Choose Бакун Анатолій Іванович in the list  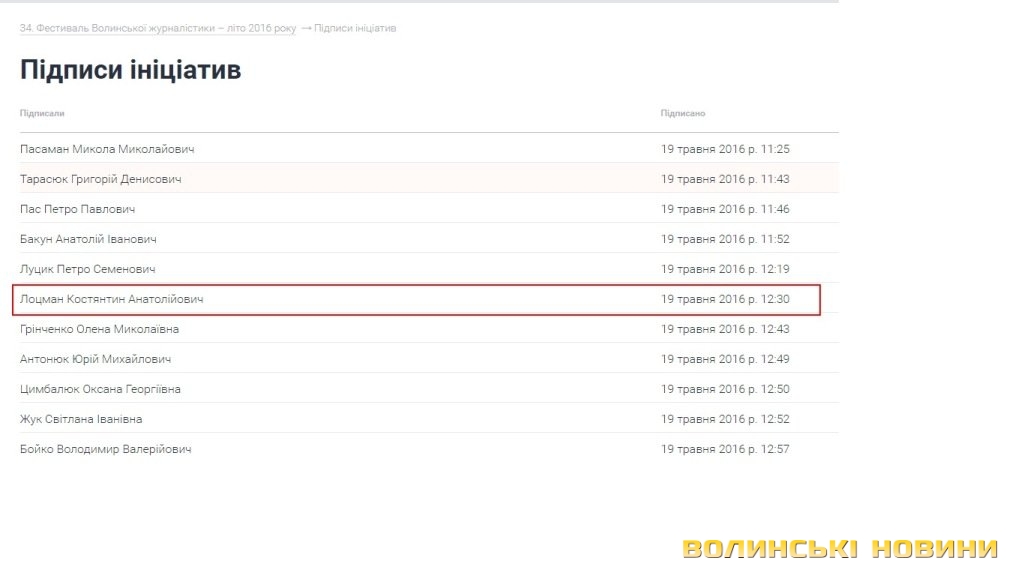[88, 239]
